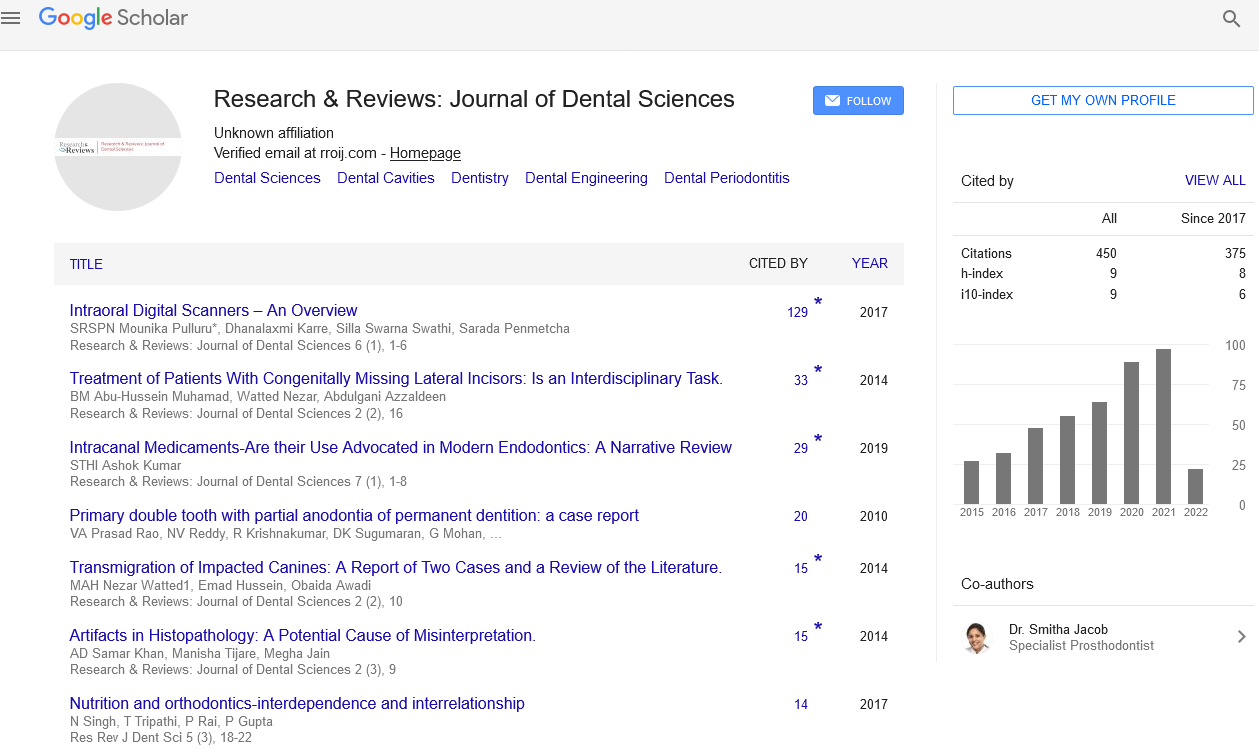Sort publications by Year column
This screenshot has width=1259, height=750.
click(869, 263)
